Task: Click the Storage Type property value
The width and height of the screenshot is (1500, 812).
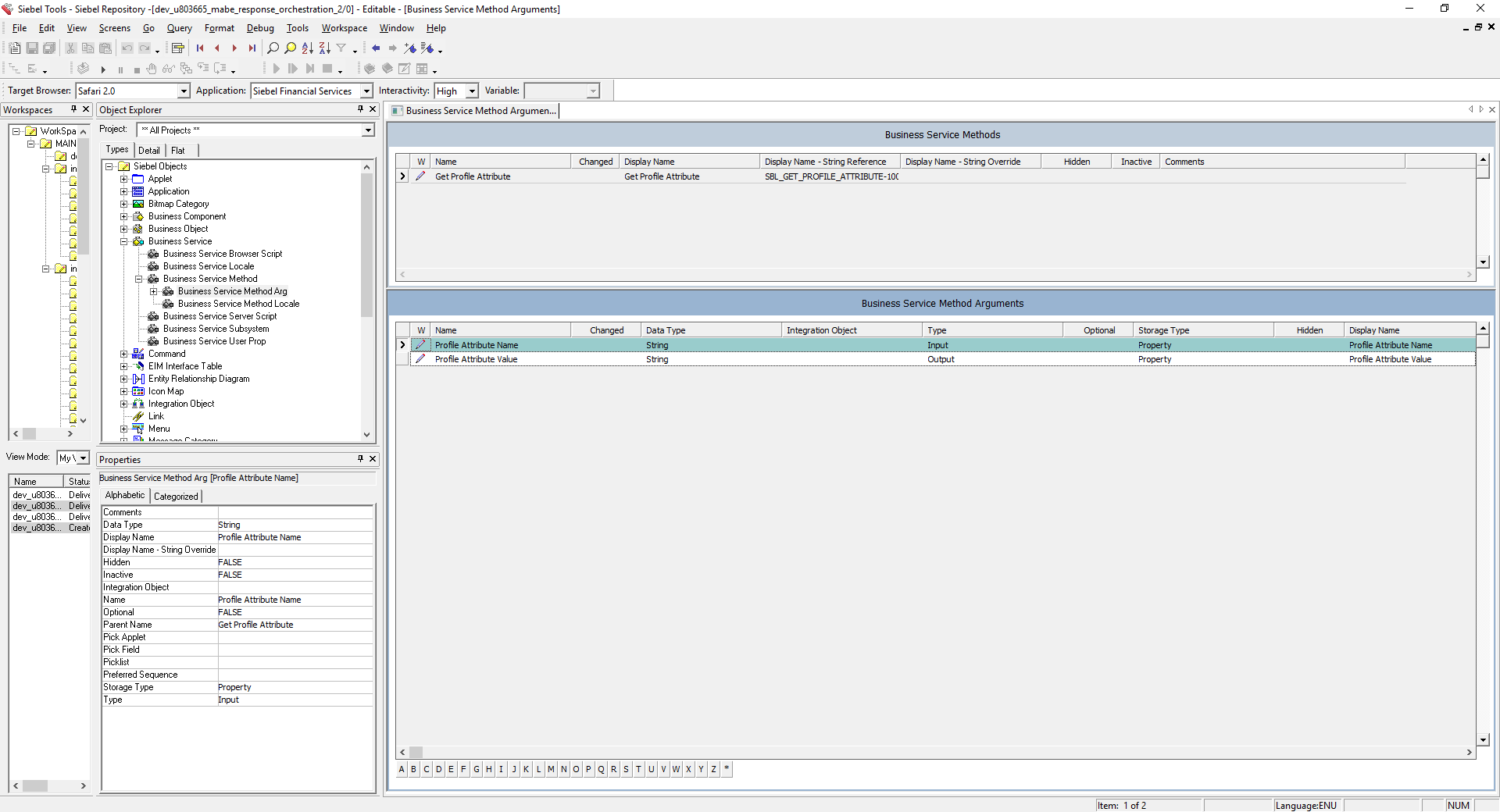Action: tap(295, 687)
